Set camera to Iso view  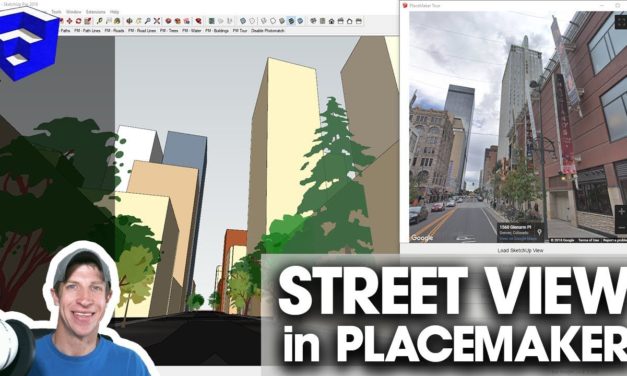pos(313,21)
